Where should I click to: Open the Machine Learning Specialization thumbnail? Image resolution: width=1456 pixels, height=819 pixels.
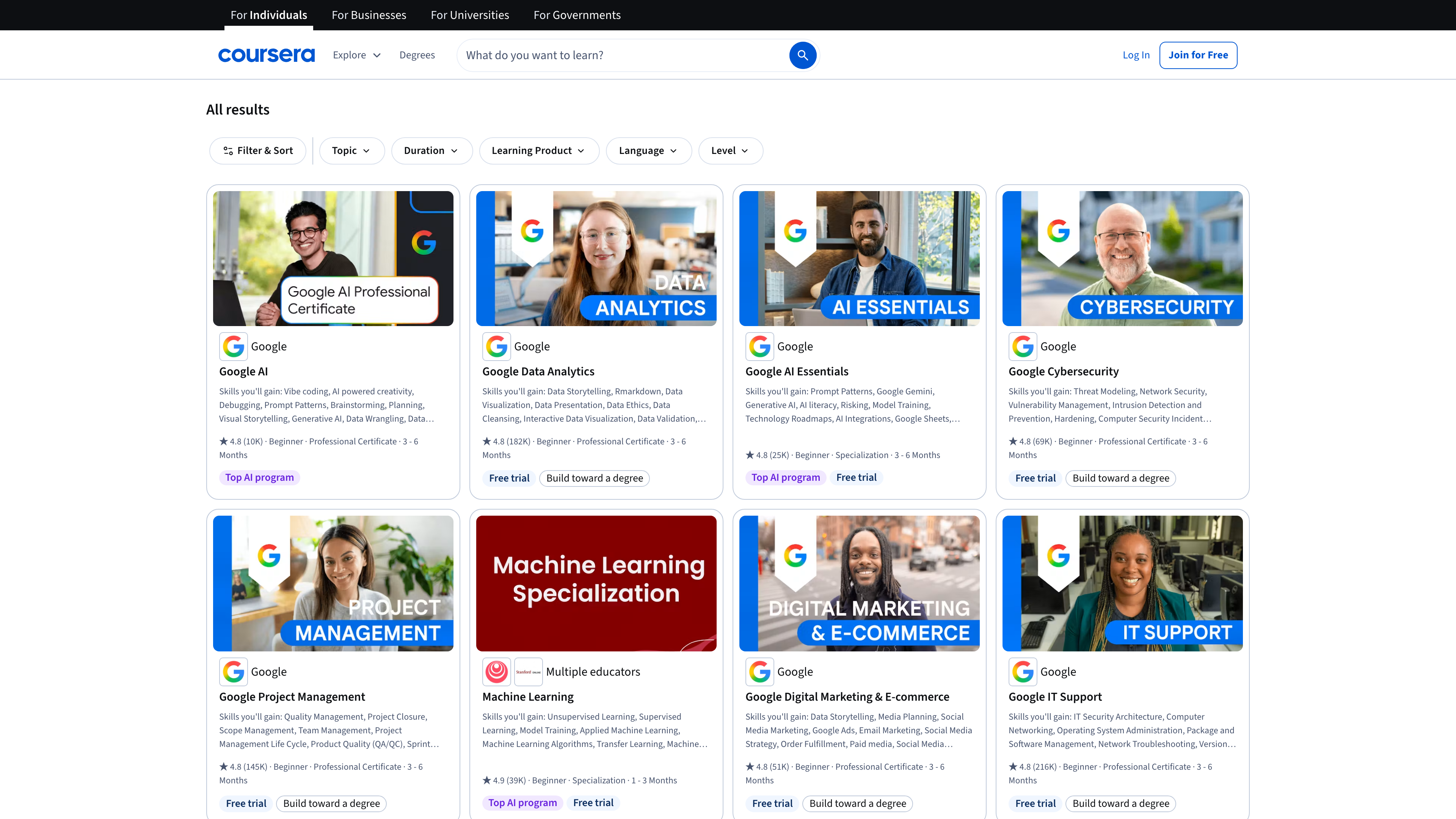(x=596, y=583)
